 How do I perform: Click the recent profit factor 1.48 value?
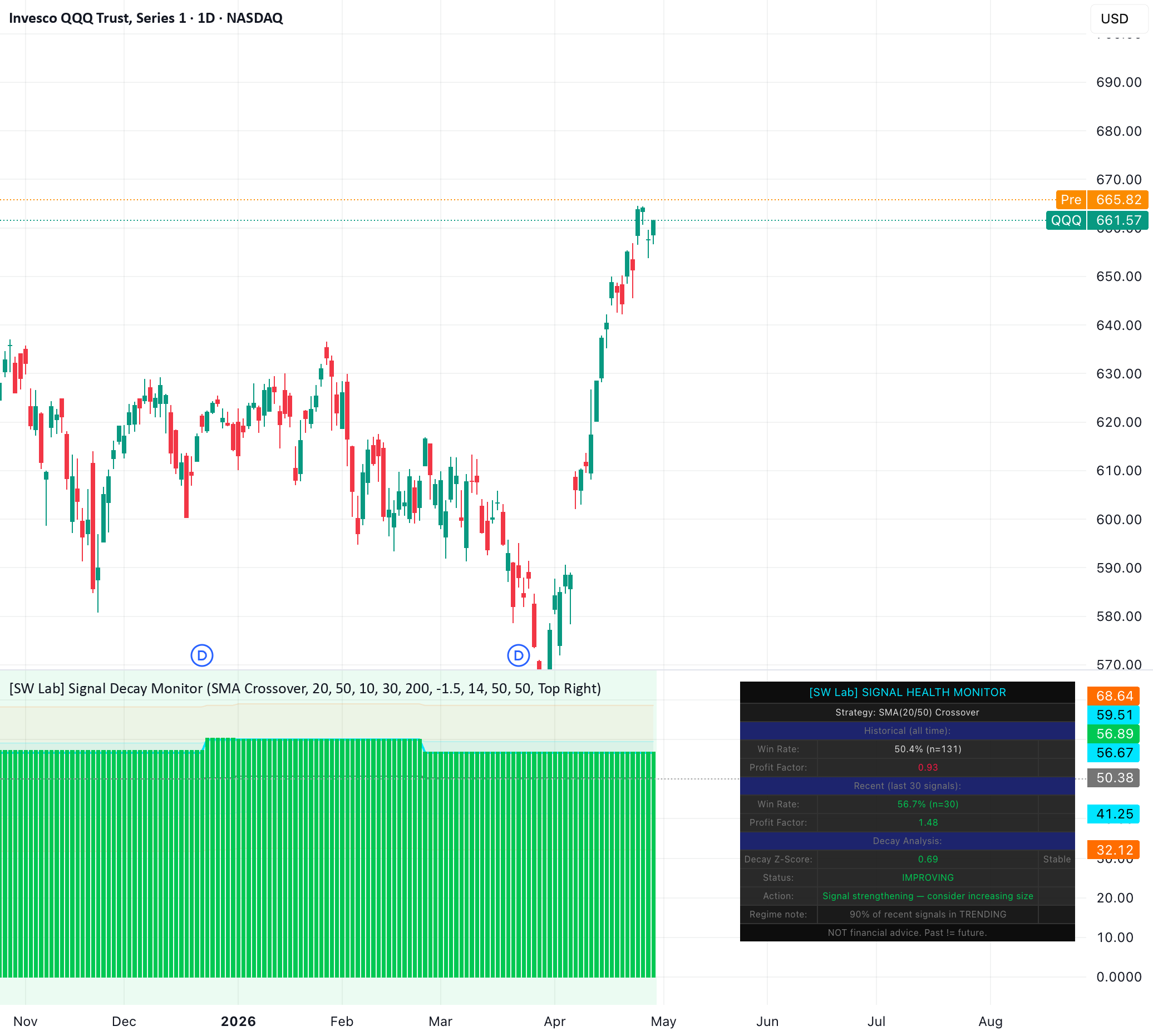pyautogui.click(x=928, y=822)
